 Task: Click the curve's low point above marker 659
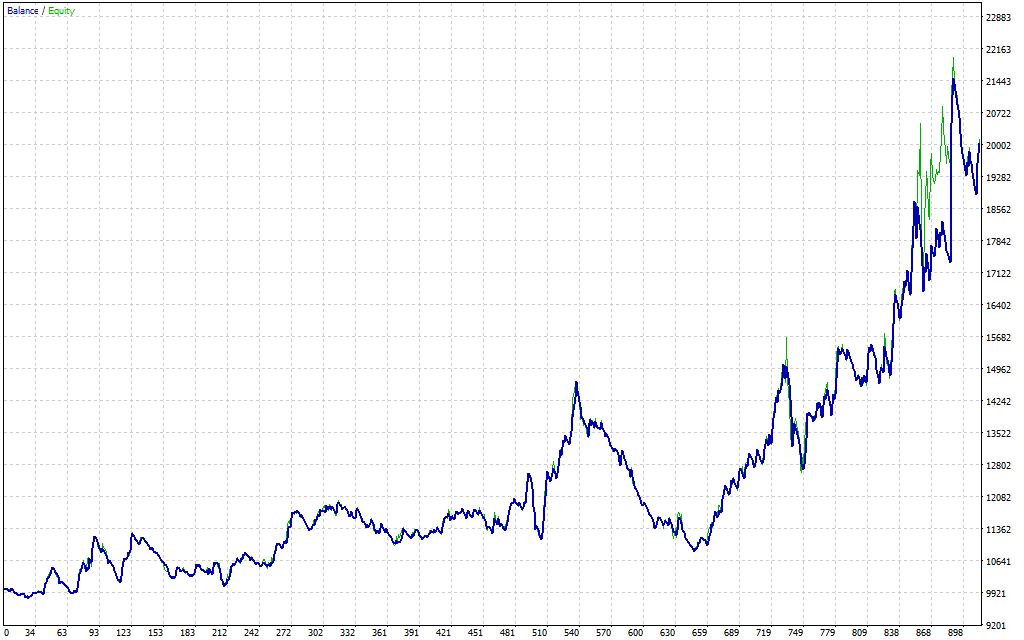(696, 550)
